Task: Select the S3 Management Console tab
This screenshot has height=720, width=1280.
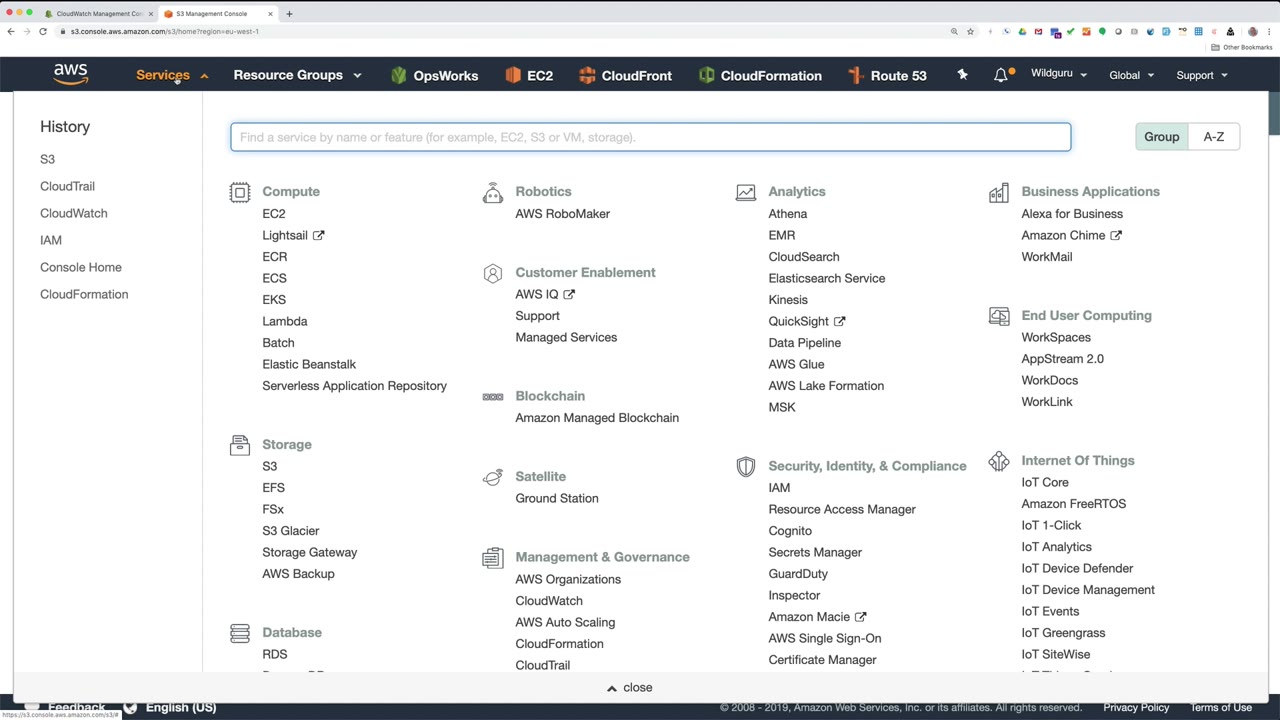Action: click(219, 14)
